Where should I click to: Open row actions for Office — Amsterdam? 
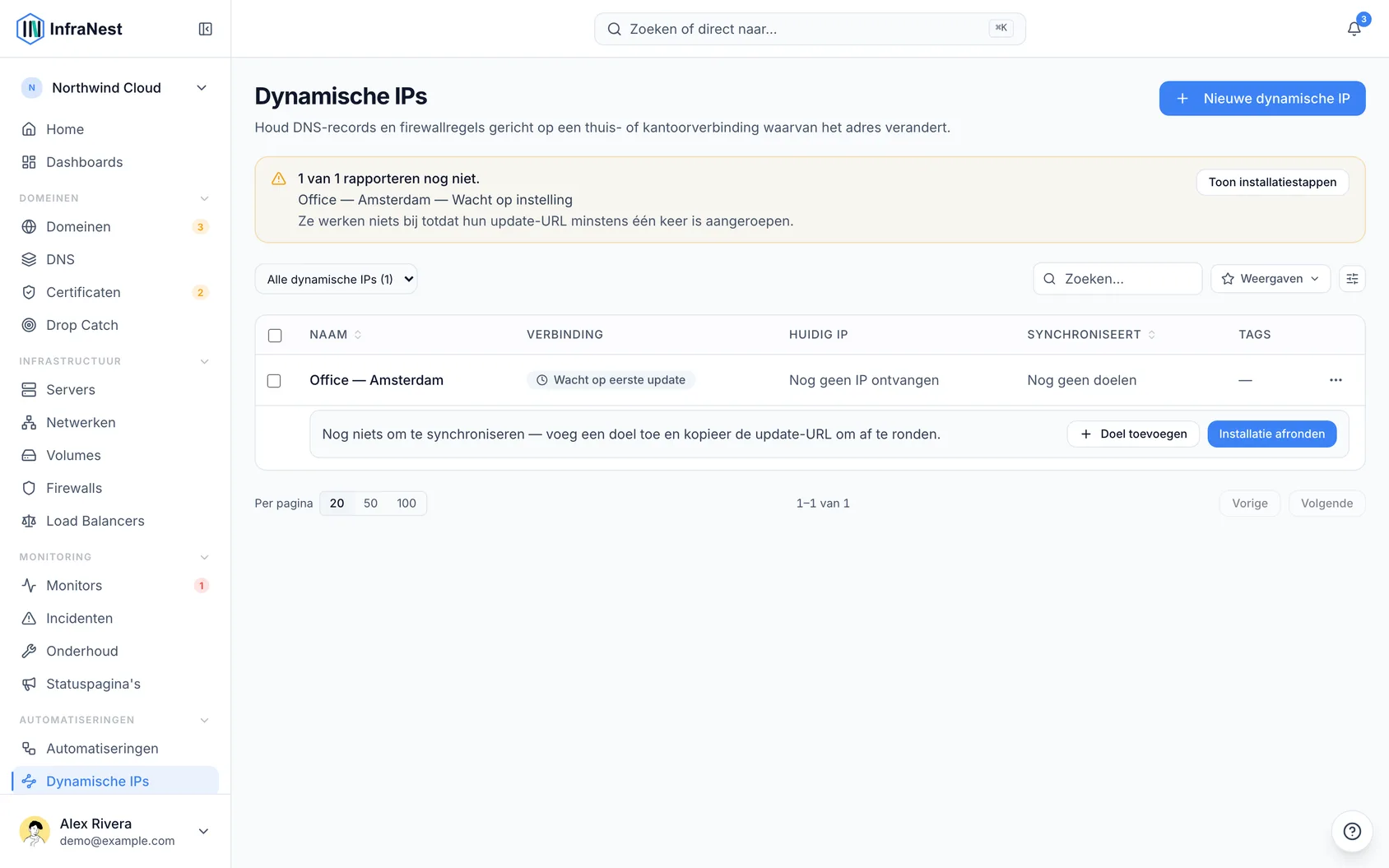pyautogui.click(x=1336, y=380)
